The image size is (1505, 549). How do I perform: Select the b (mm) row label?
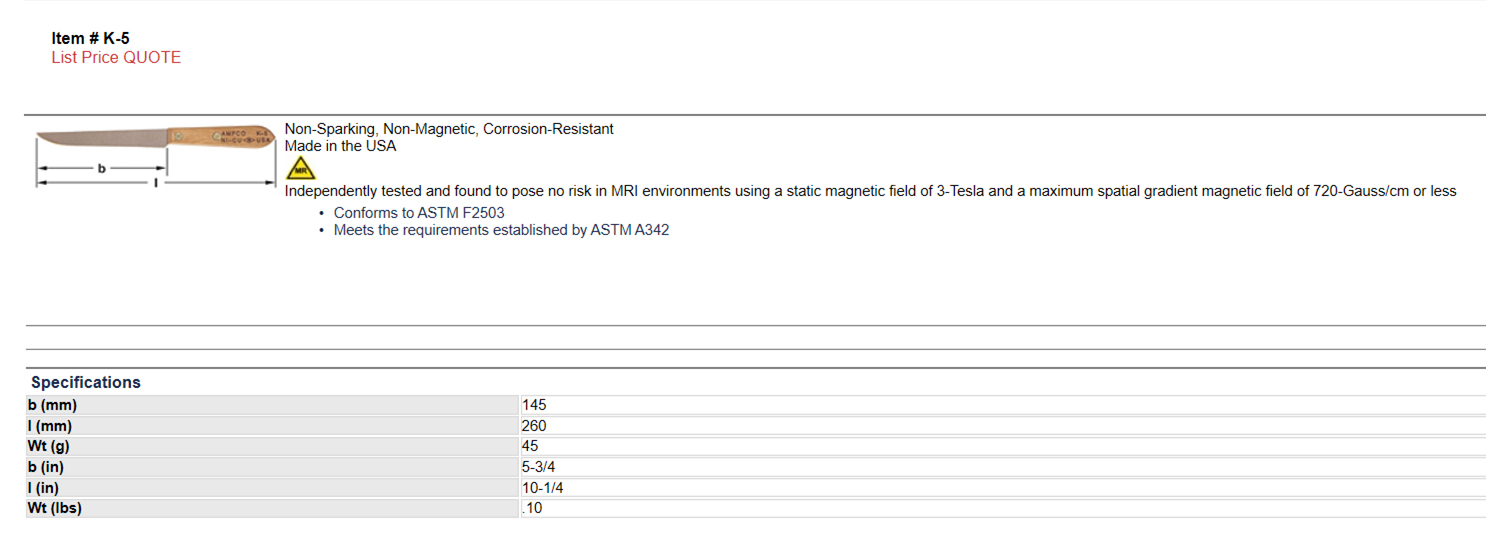tap(53, 405)
